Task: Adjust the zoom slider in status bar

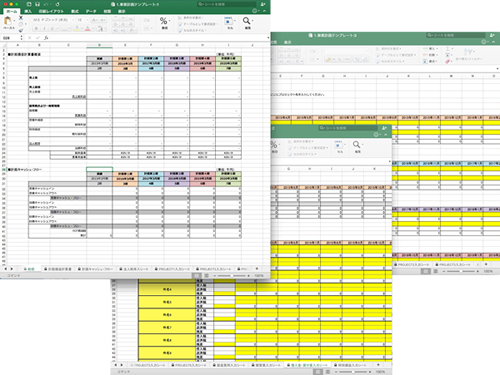Action: (231, 276)
